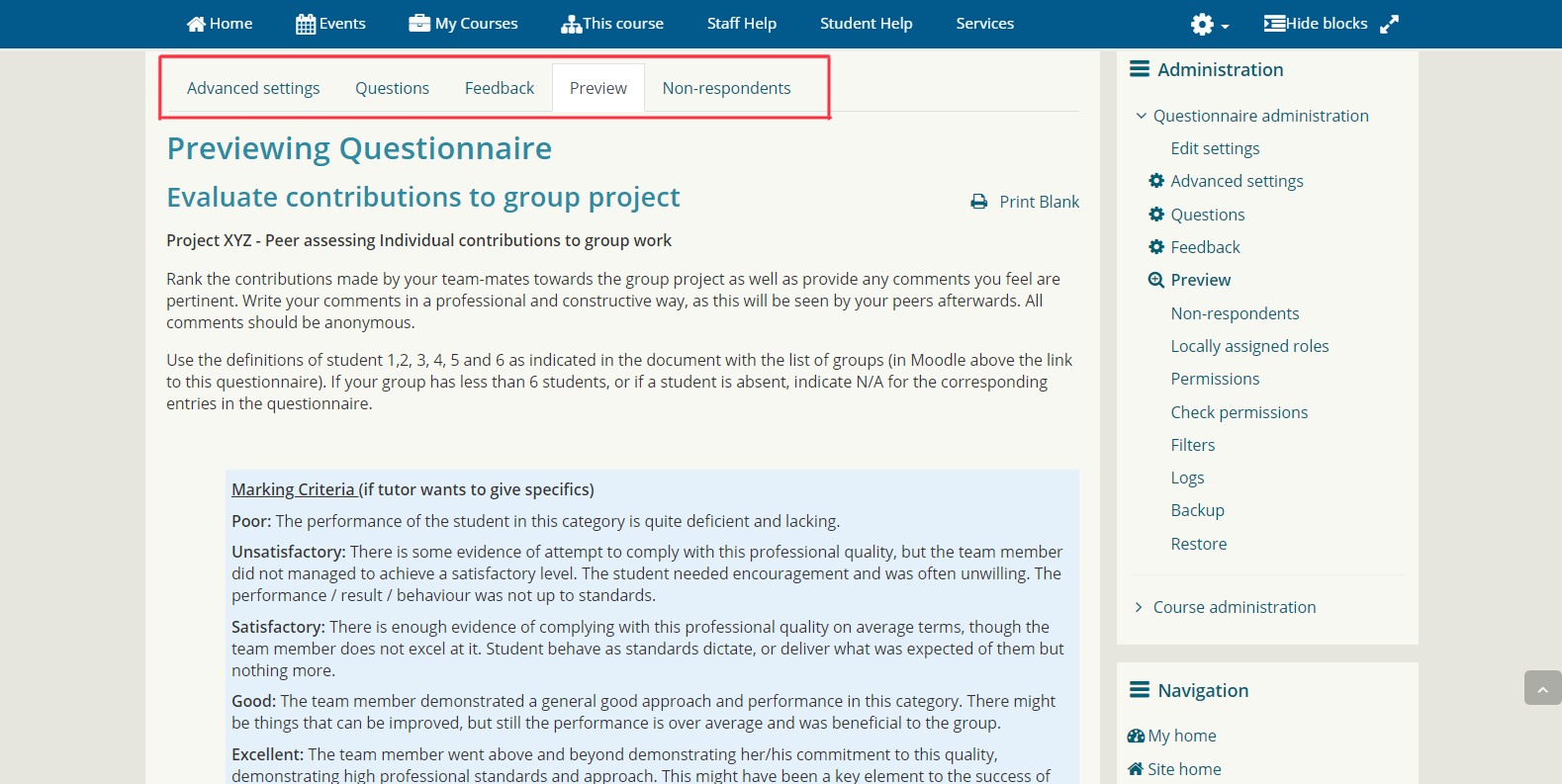Screen dimensions: 1562x784
Task: Click the Navigation block title
Action: coord(1203,690)
